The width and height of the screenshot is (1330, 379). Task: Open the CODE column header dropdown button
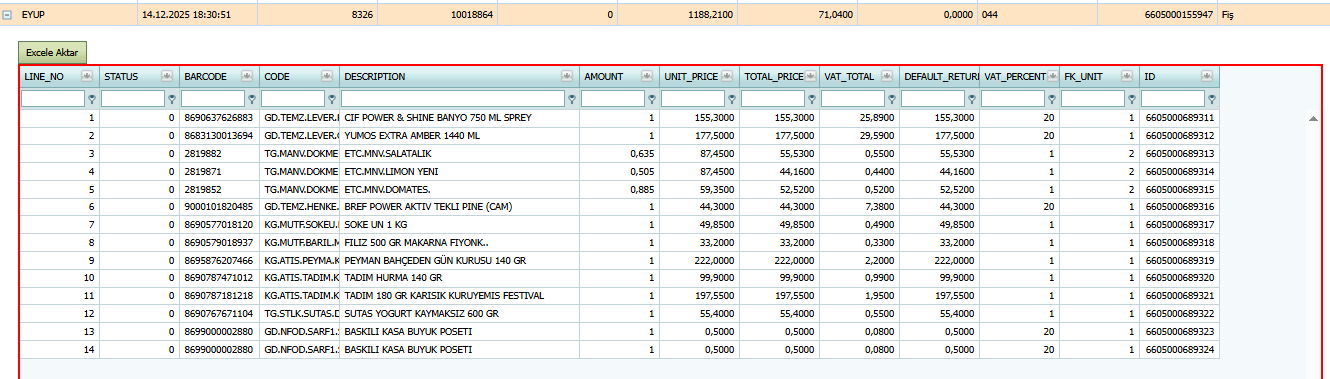(x=327, y=77)
